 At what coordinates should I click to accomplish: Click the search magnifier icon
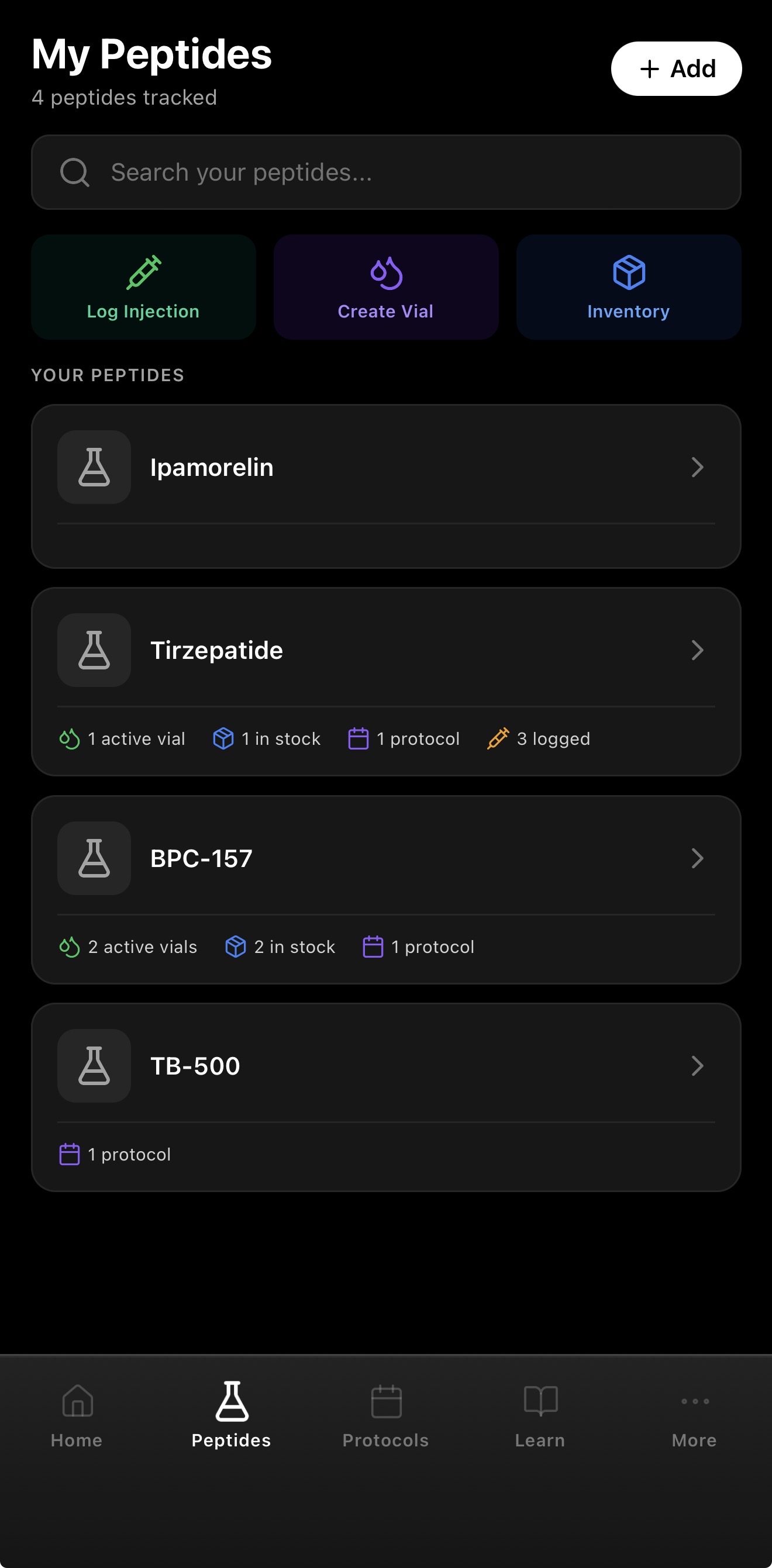75,172
